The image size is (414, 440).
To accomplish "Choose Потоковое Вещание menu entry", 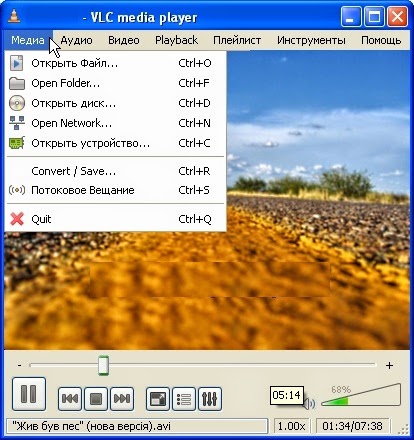I will [x=115, y=190].
